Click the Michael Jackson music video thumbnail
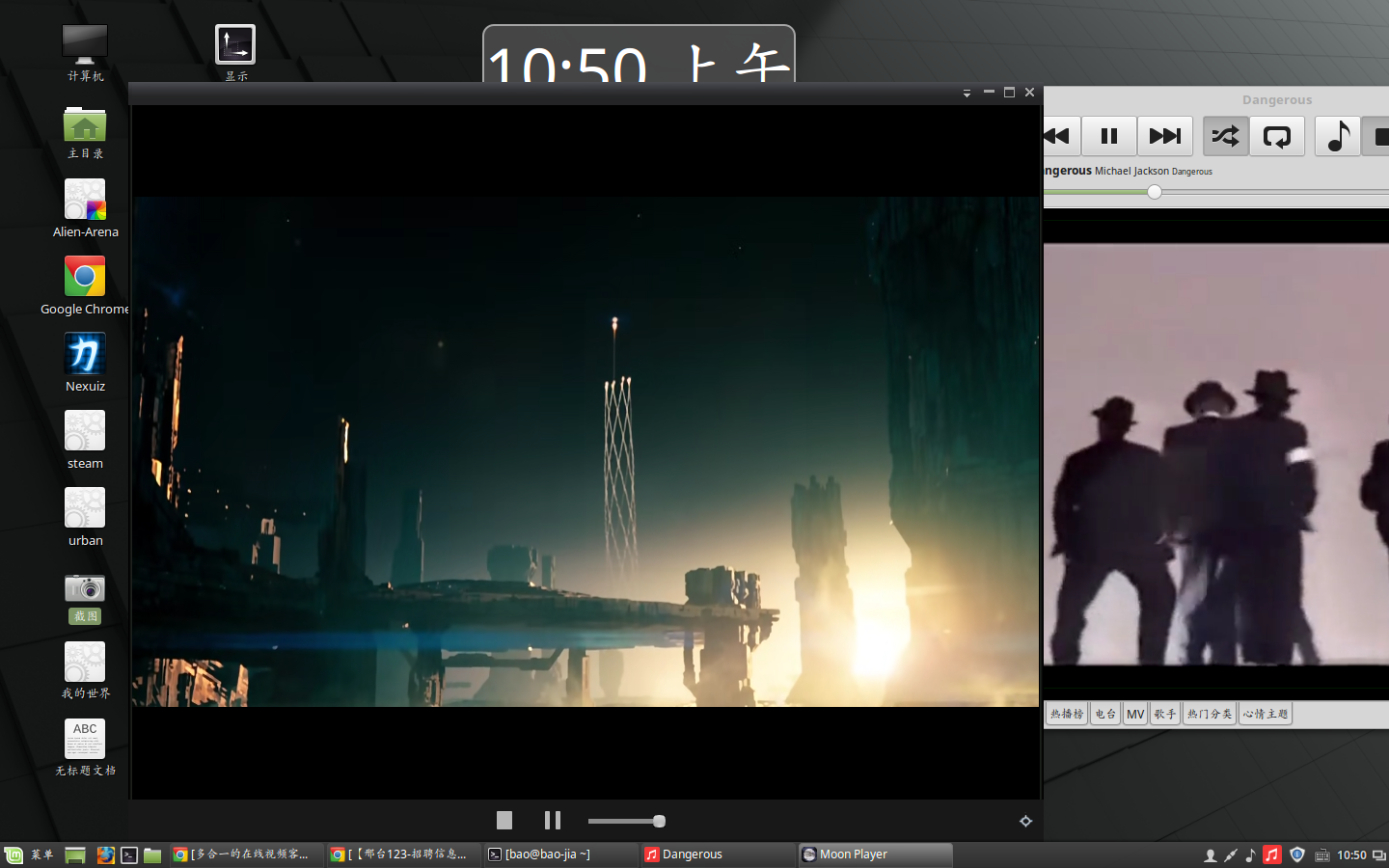The image size is (1389, 868). [x=1216, y=453]
